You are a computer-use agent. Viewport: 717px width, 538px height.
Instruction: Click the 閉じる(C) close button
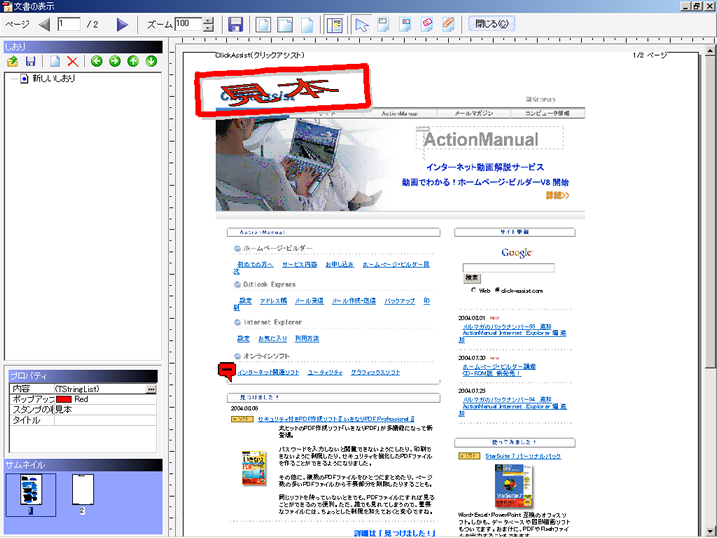(x=492, y=24)
